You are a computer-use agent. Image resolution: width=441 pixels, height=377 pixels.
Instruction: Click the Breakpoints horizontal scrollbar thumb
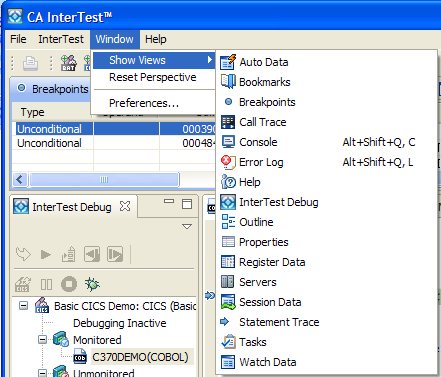tap(104, 180)
